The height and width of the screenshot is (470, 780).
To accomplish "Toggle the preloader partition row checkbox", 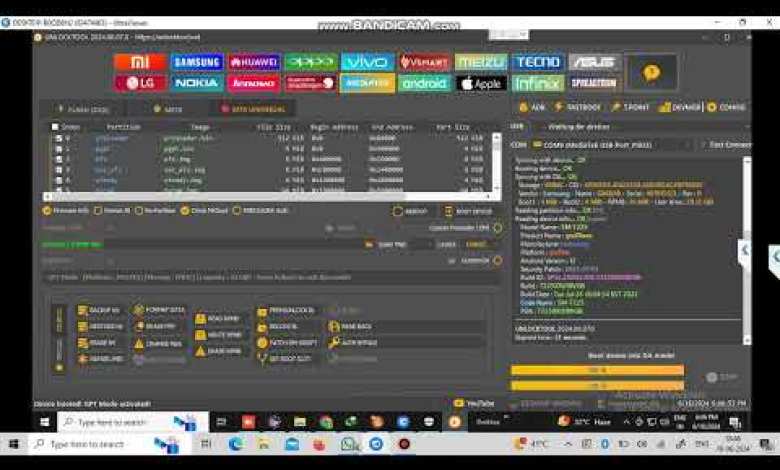I will pyautogui.click(x=59, y=138).
